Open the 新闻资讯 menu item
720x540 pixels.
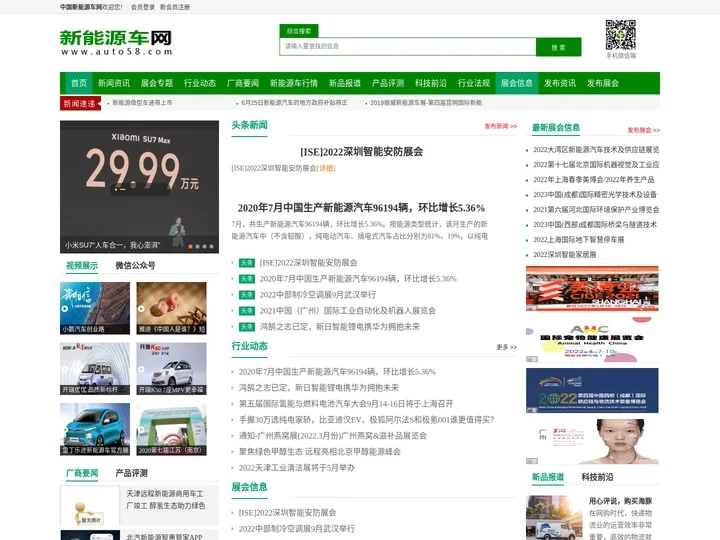114,83
